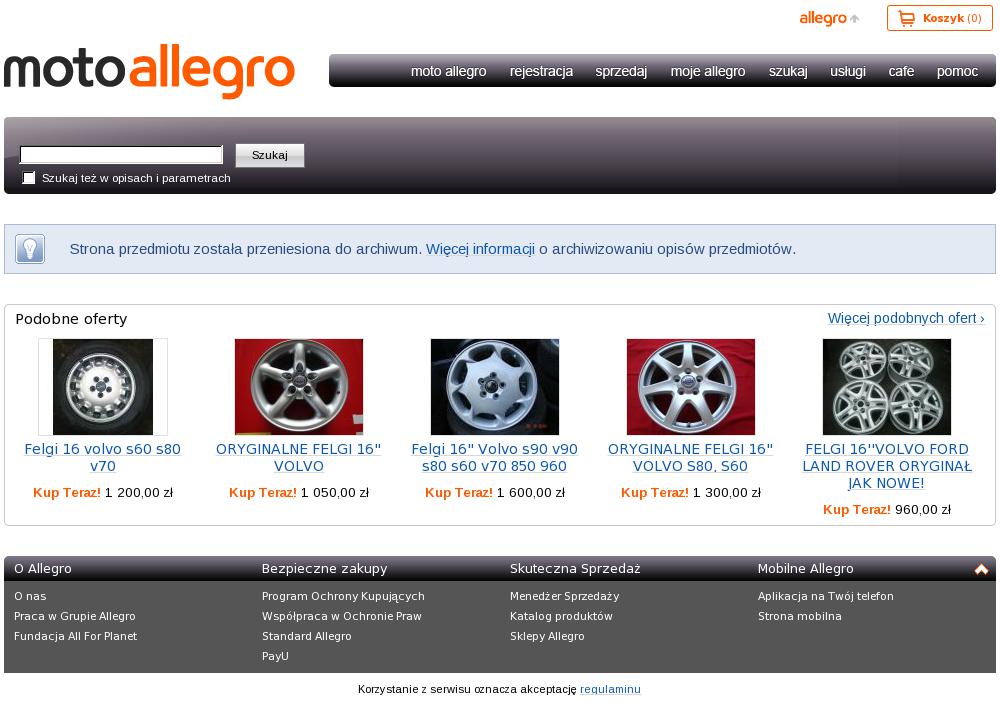Open Praca w Grupie Allegro link

[75, 616]
